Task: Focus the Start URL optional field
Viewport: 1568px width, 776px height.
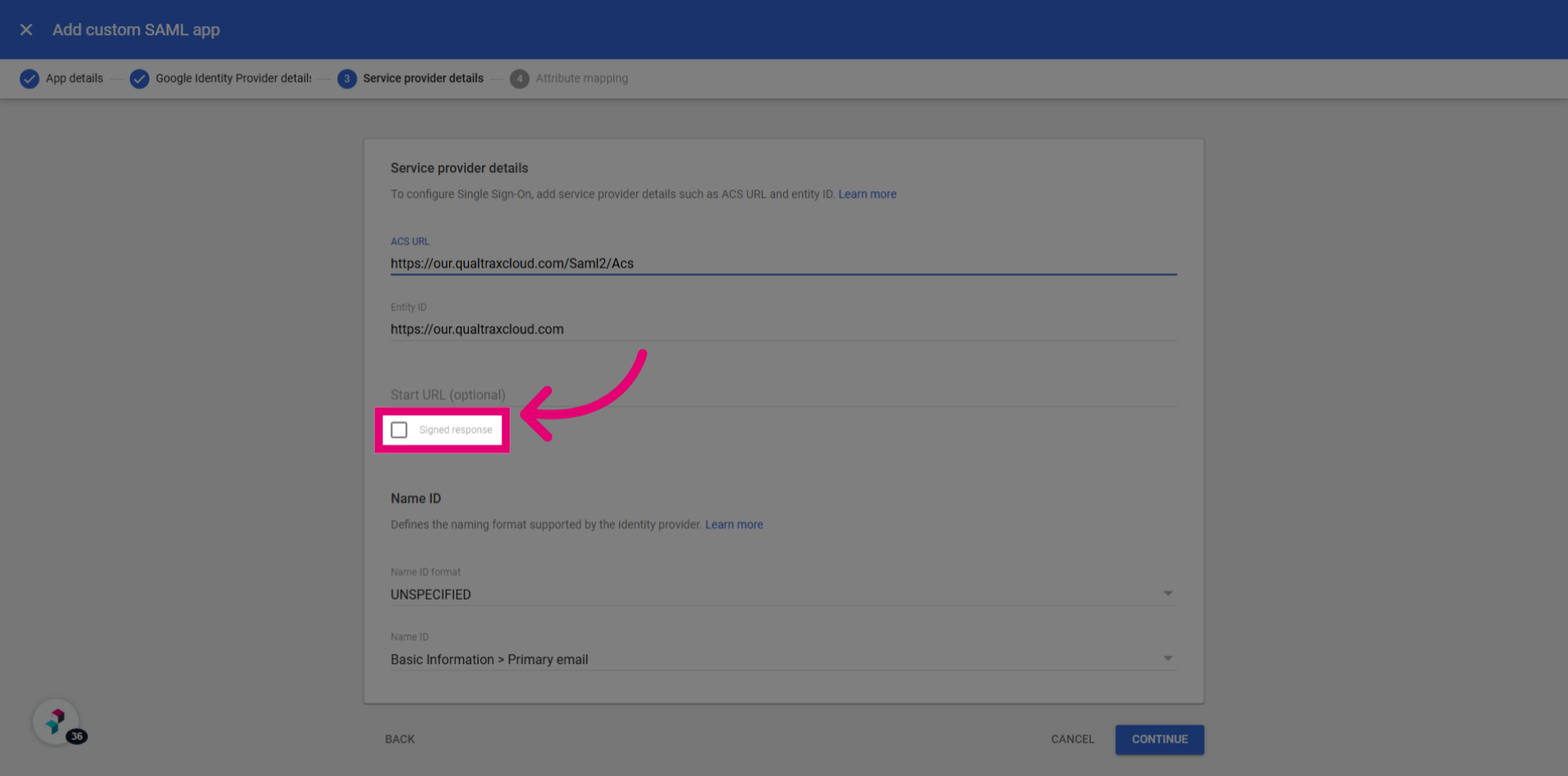Action: point(783,395)
